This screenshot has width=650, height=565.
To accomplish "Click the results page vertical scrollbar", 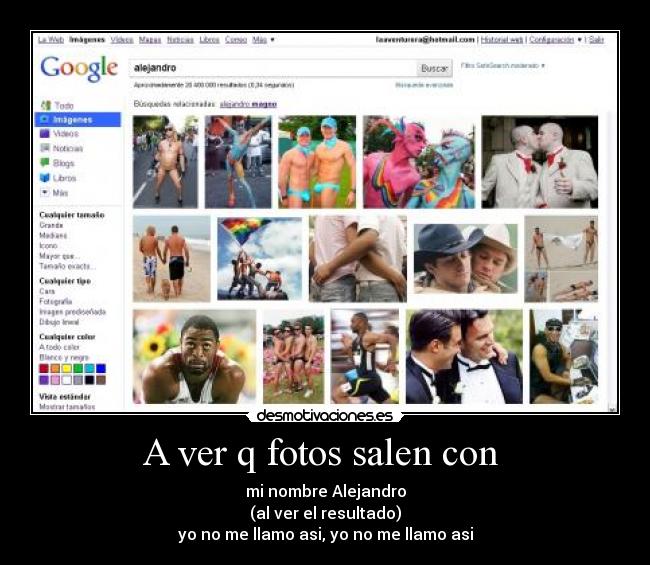I will [612, 261].
